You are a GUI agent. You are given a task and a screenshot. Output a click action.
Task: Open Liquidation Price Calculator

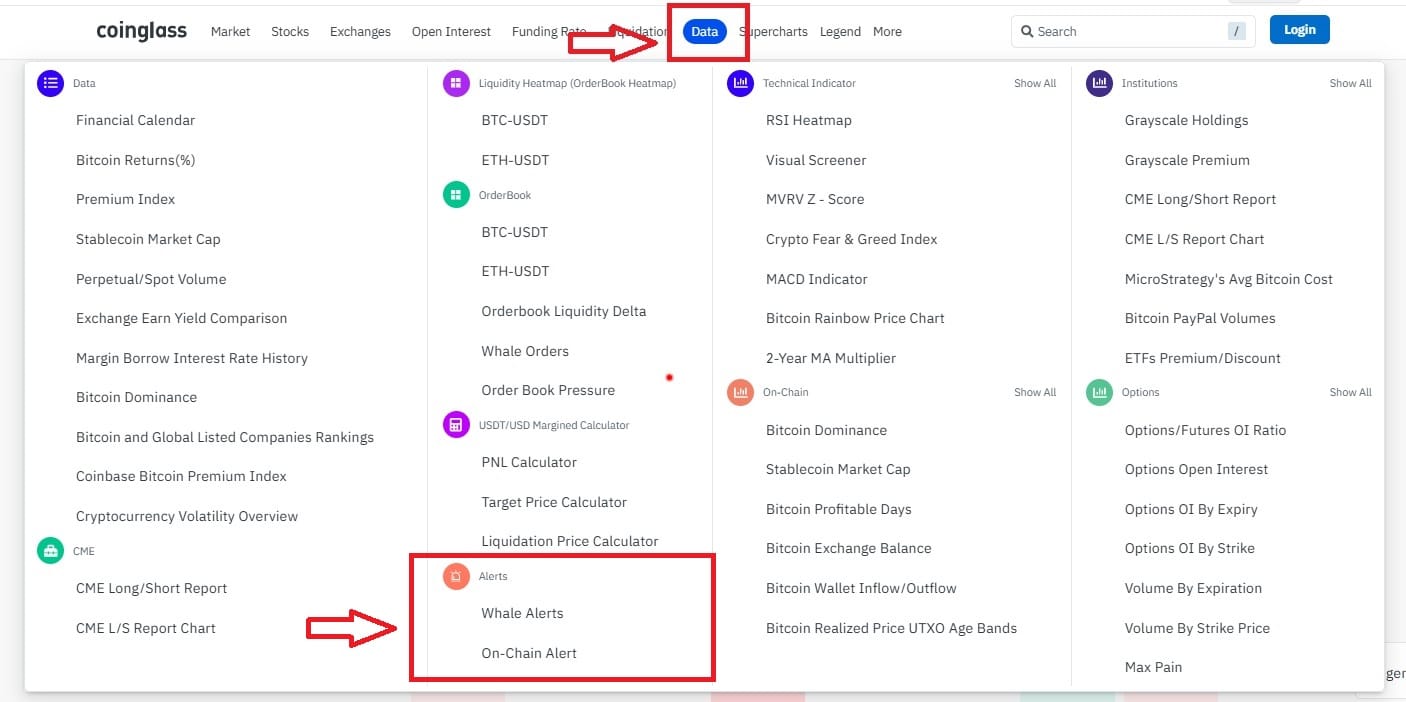(570, 541)
